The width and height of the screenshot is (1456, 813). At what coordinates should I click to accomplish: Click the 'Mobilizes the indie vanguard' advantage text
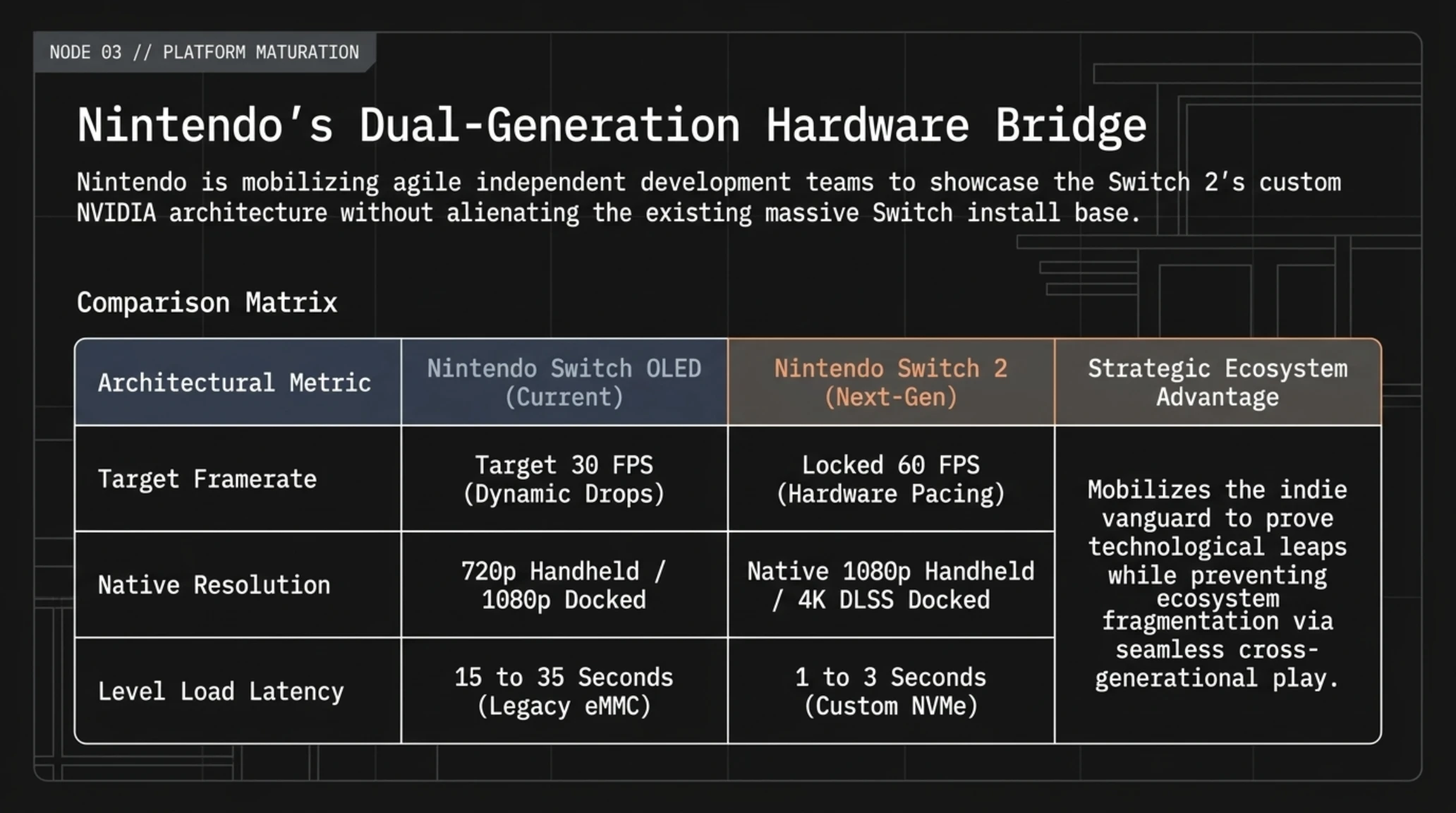click(x=1218, y=584)
